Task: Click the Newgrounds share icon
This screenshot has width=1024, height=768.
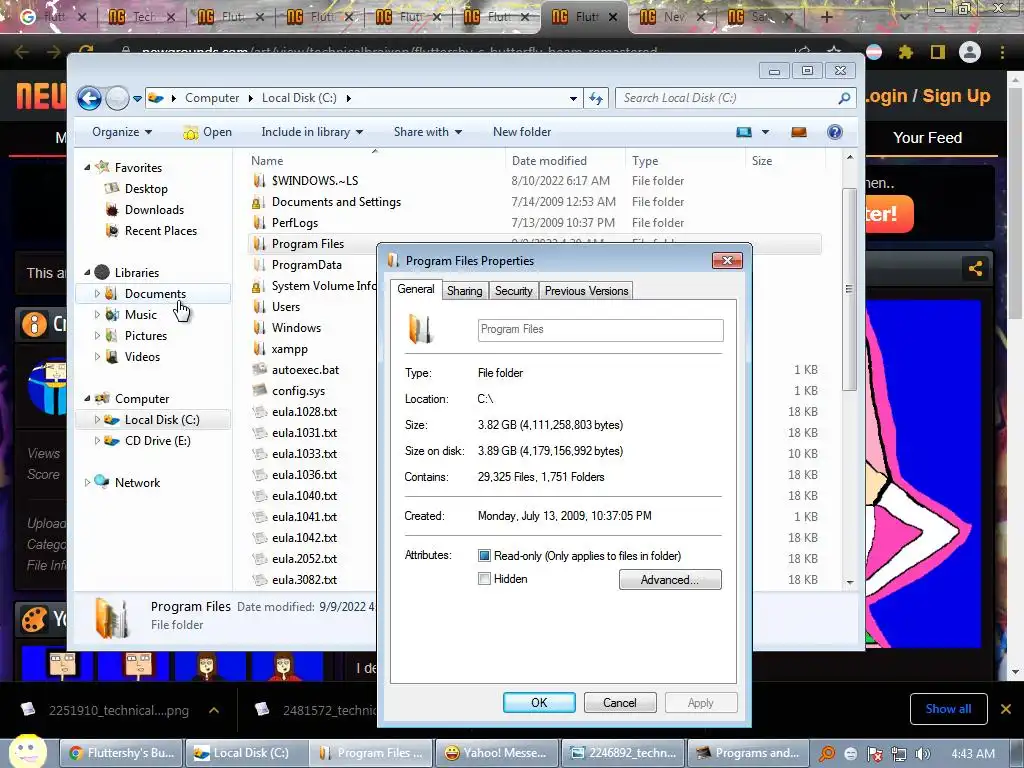Action: coord(975,268)
